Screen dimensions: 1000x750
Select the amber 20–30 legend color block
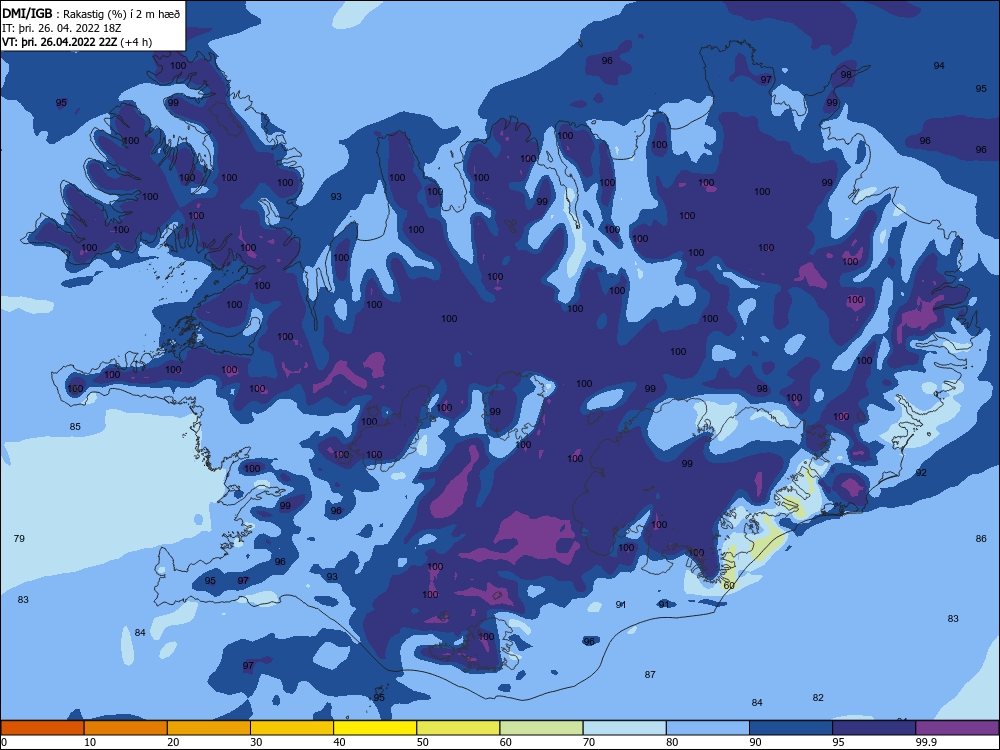(209, 728)
